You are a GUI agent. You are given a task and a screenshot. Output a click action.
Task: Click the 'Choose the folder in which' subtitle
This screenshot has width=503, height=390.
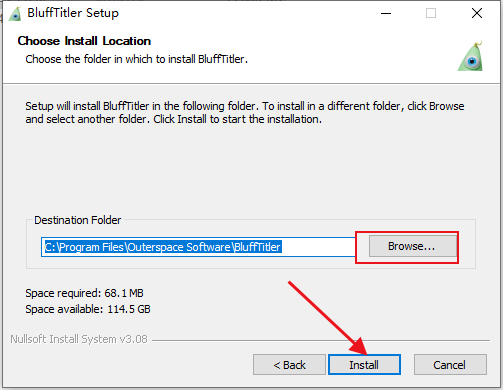point(136,59)
